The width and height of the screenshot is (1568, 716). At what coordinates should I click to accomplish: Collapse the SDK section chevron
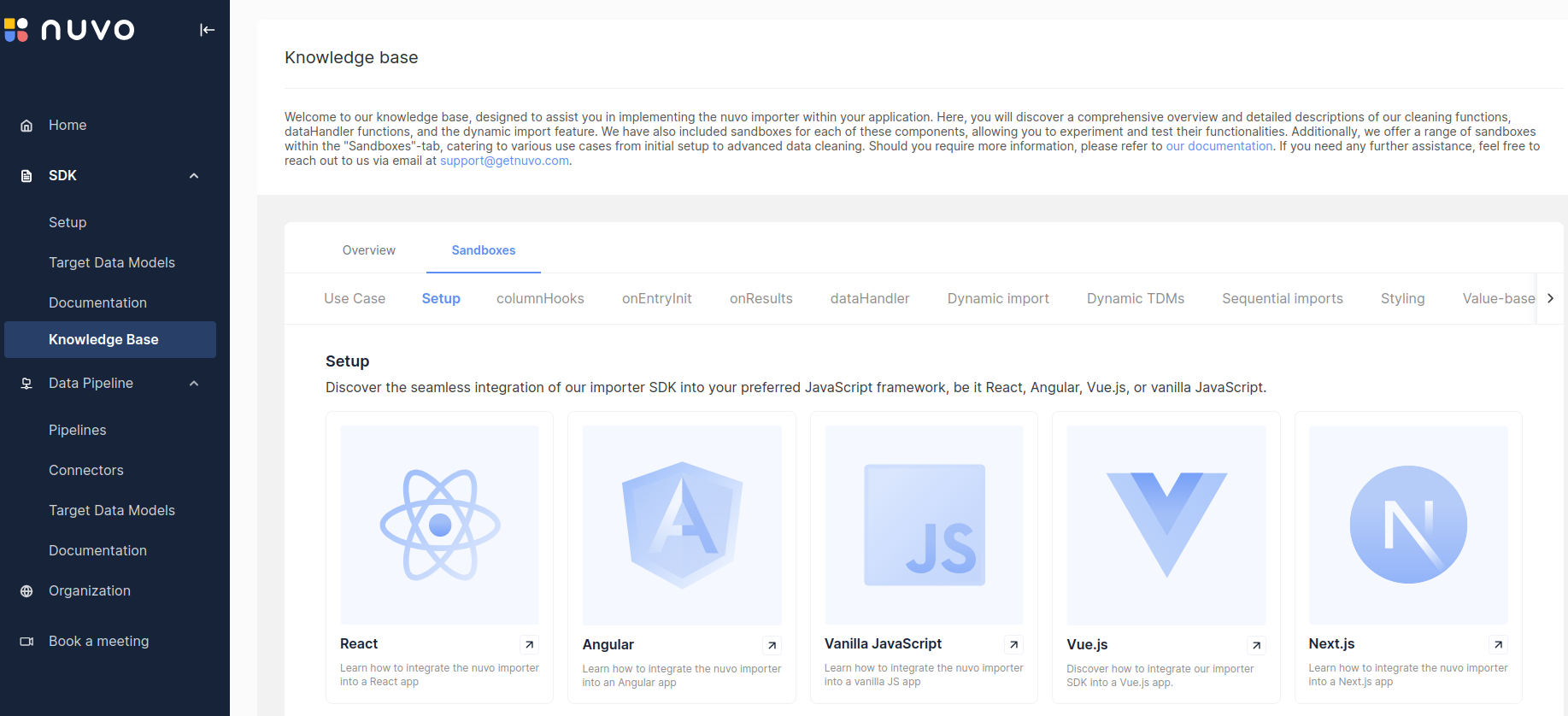(x=194, y=176)
